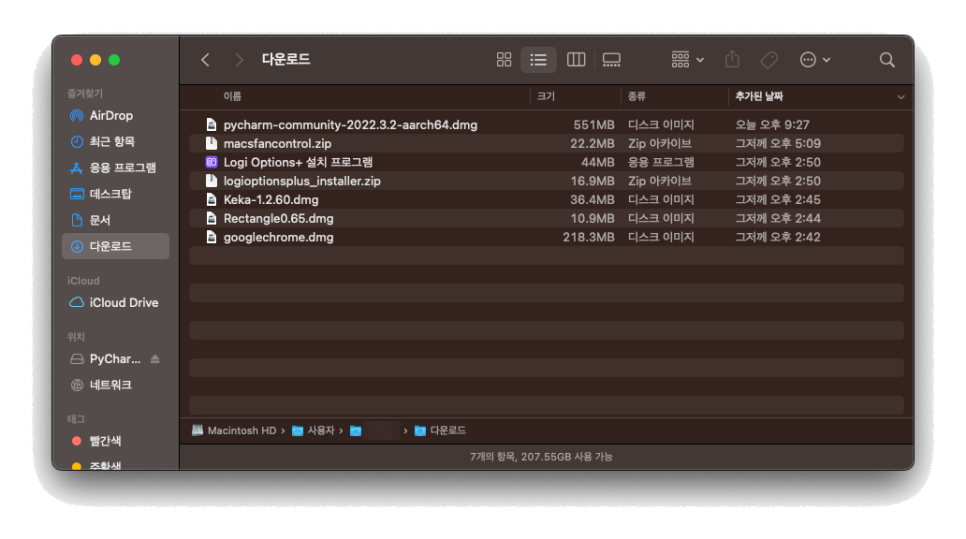Click the macsfancontrol.zip file icon
The height and width of the screenshot is (539, 966).
(x=211, y=144)
